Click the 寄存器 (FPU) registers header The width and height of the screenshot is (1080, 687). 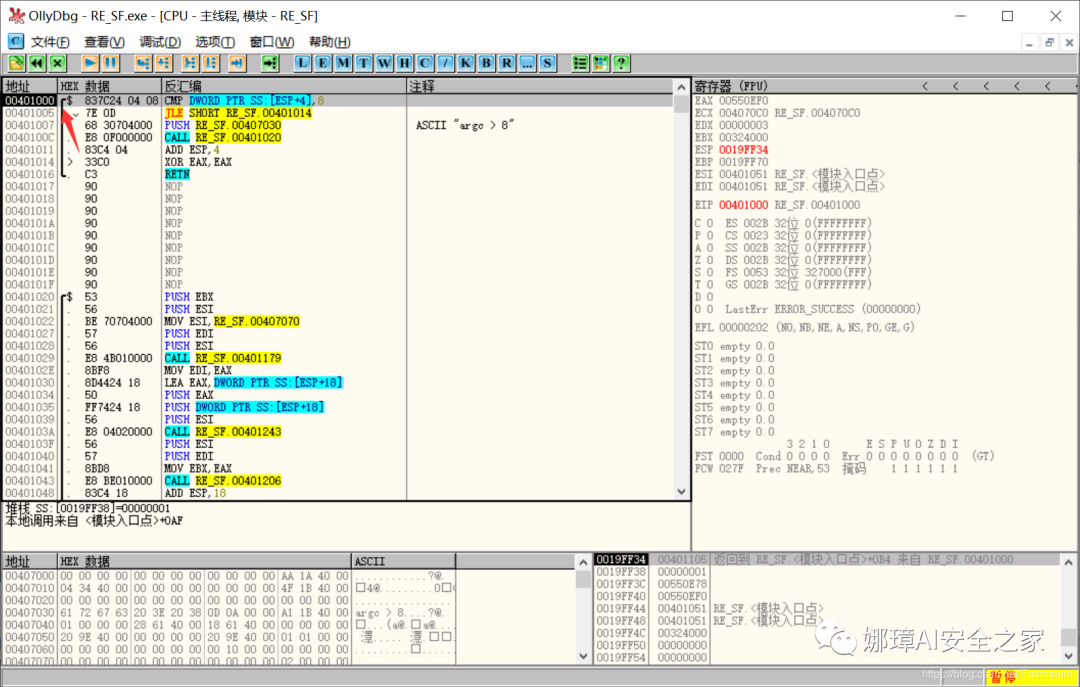pyautogui.click(x=731, y=86)
